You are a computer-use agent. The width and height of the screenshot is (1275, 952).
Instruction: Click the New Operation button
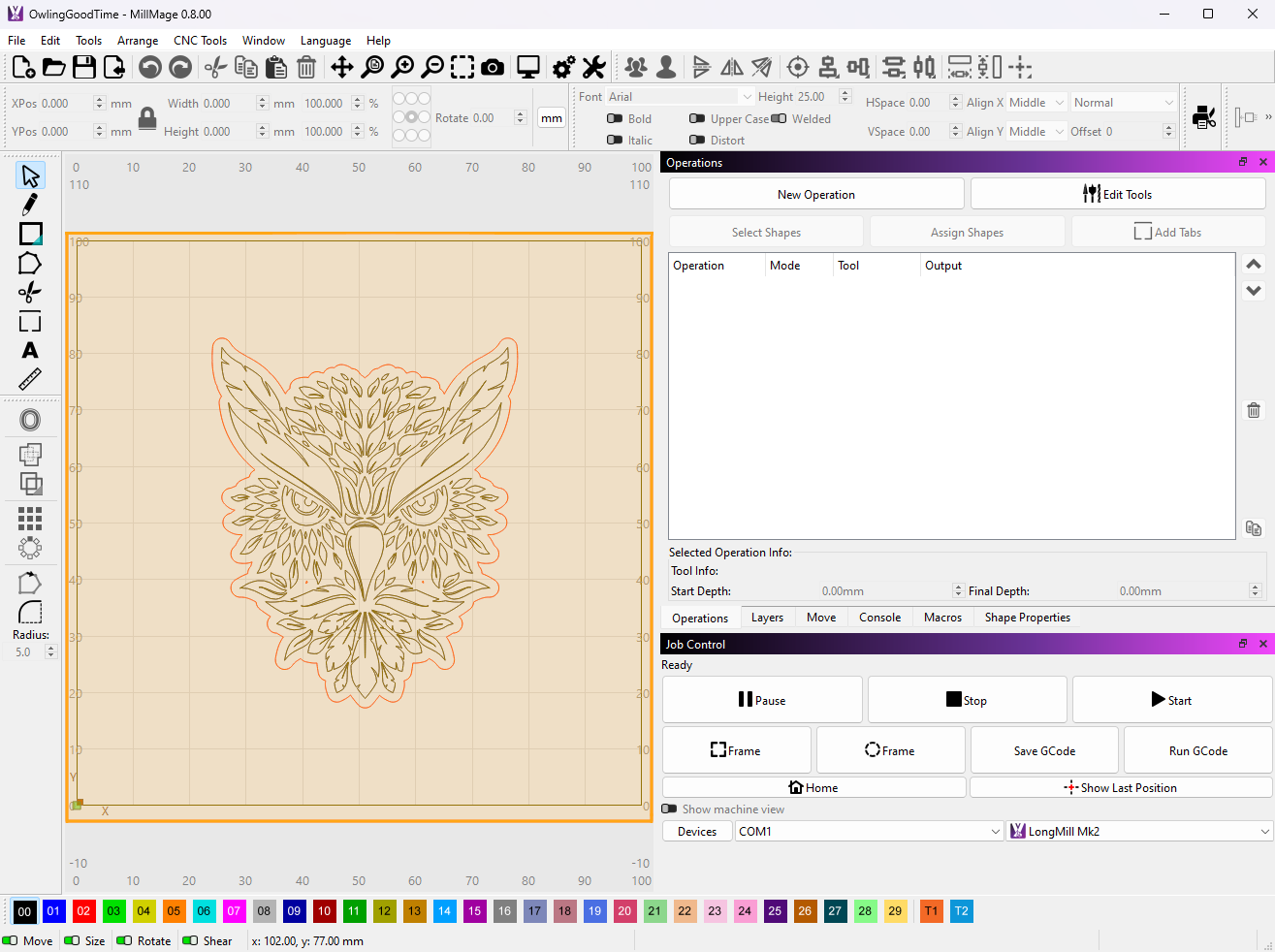tap(815, 194)
